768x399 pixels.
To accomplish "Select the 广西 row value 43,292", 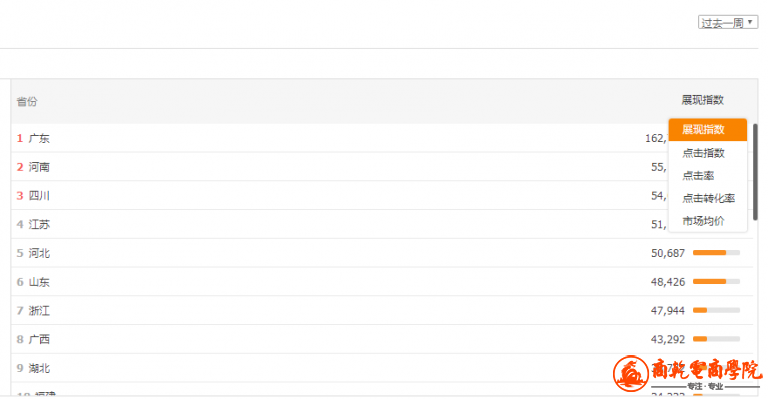I will (x=668, y=339).
